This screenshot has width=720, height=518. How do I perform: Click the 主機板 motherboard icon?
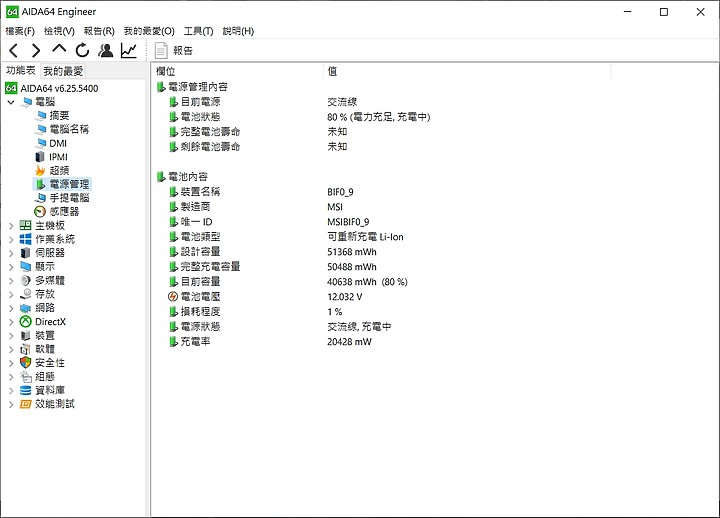point(26,225)
